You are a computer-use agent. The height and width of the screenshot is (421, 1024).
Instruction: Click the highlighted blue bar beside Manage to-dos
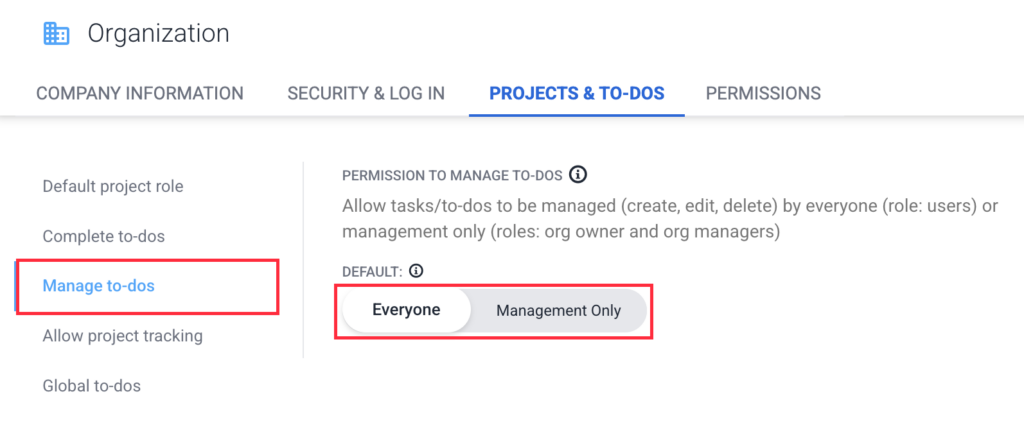click(x=16, y=286)
